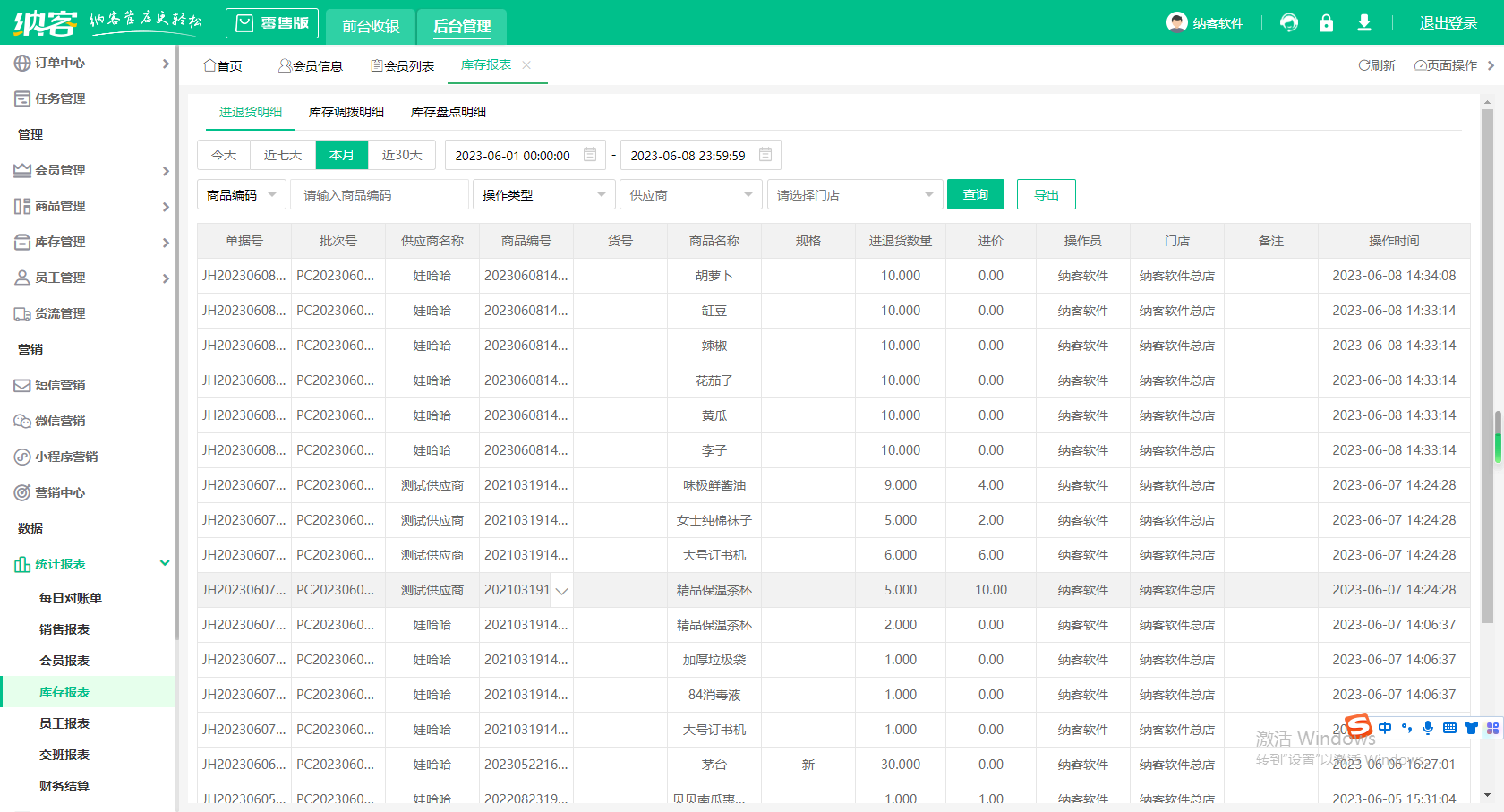Open calendar picker for start date
The image size is (1504, 812).
(x=590, y=155)
